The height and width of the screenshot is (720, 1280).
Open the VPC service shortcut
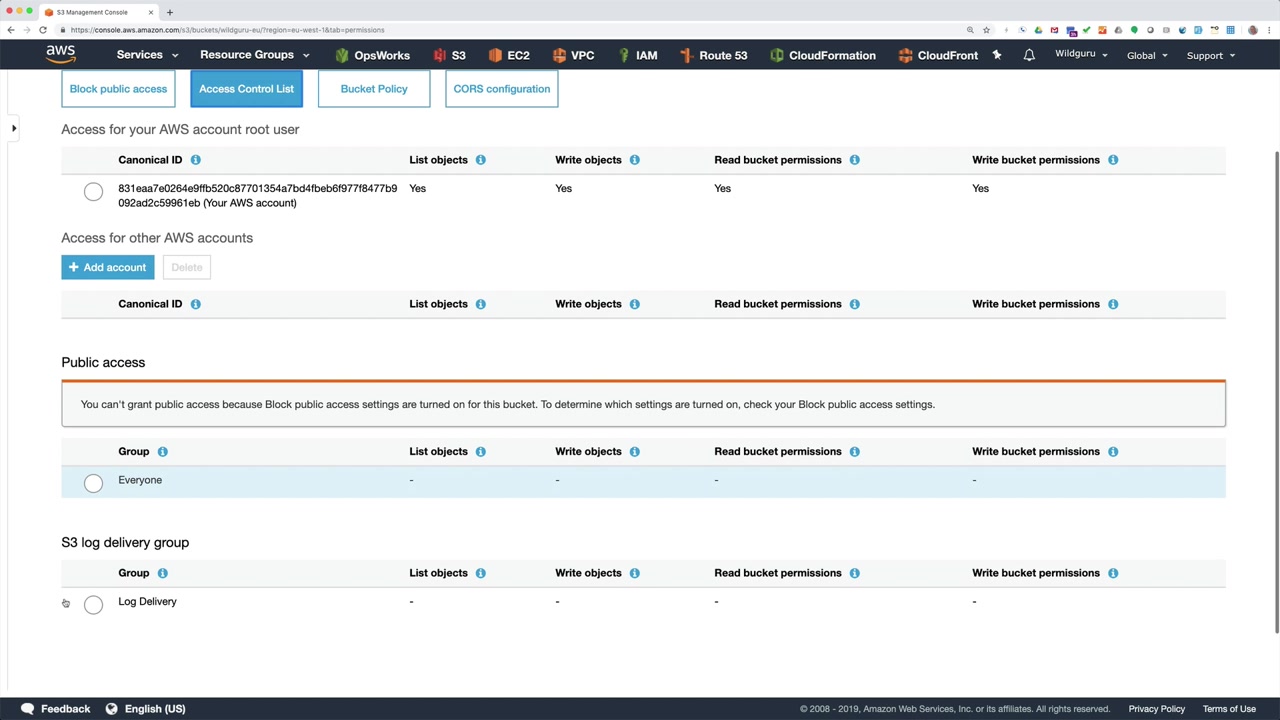(573, 55)
